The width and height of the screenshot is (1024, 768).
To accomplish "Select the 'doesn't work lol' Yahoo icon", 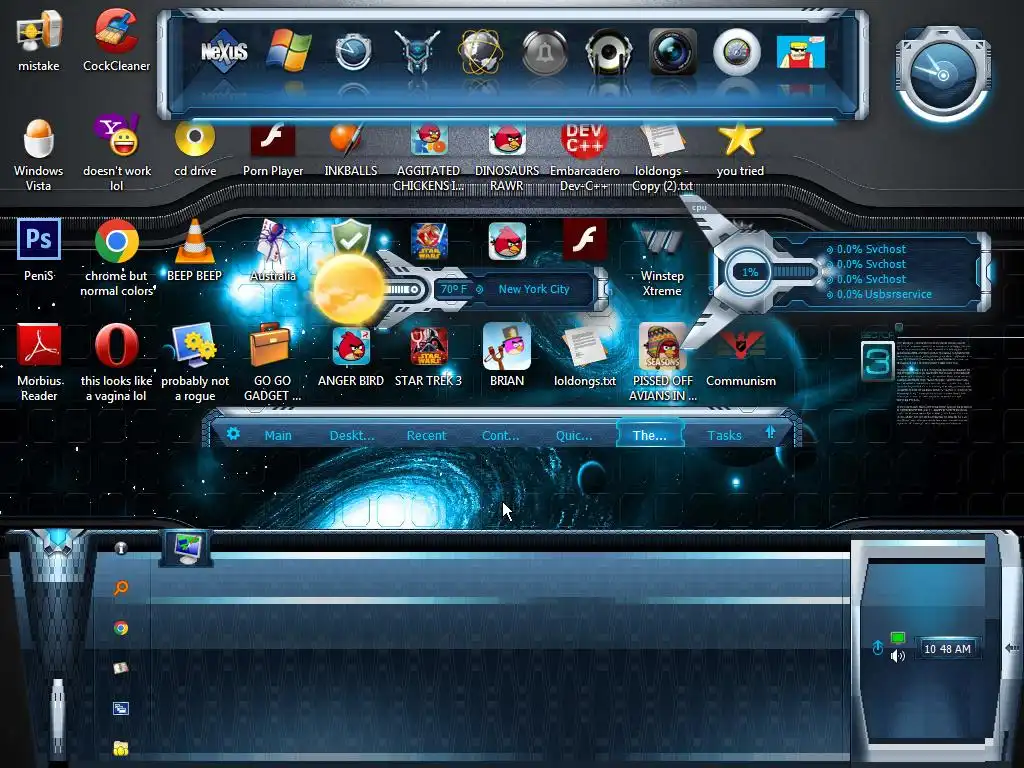I will point(117,153).
